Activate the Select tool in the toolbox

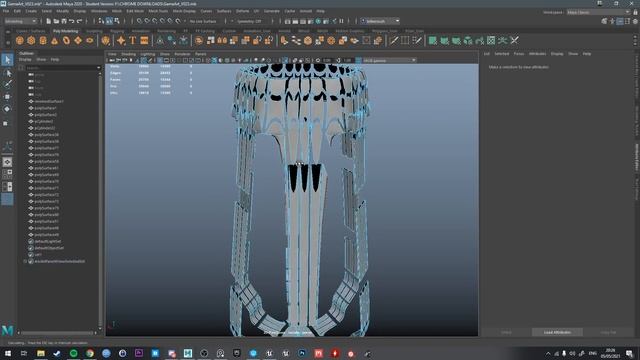[x=7, y=60]
